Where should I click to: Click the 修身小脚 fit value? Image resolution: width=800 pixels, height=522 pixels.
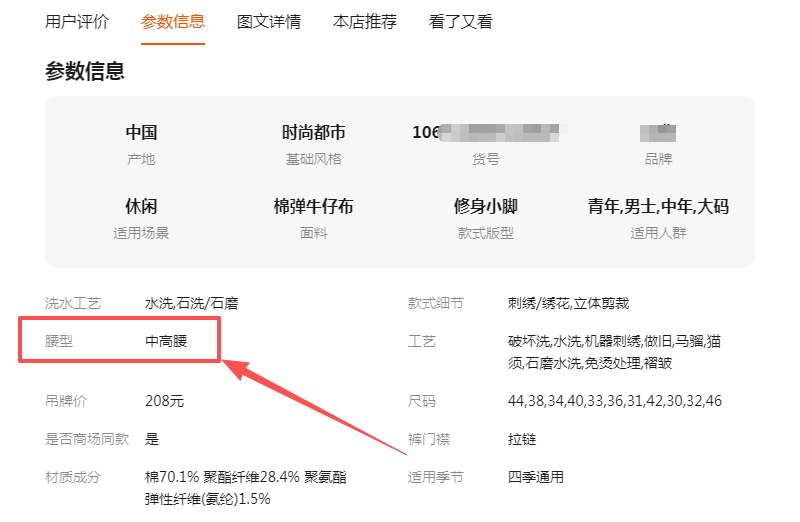485,207
